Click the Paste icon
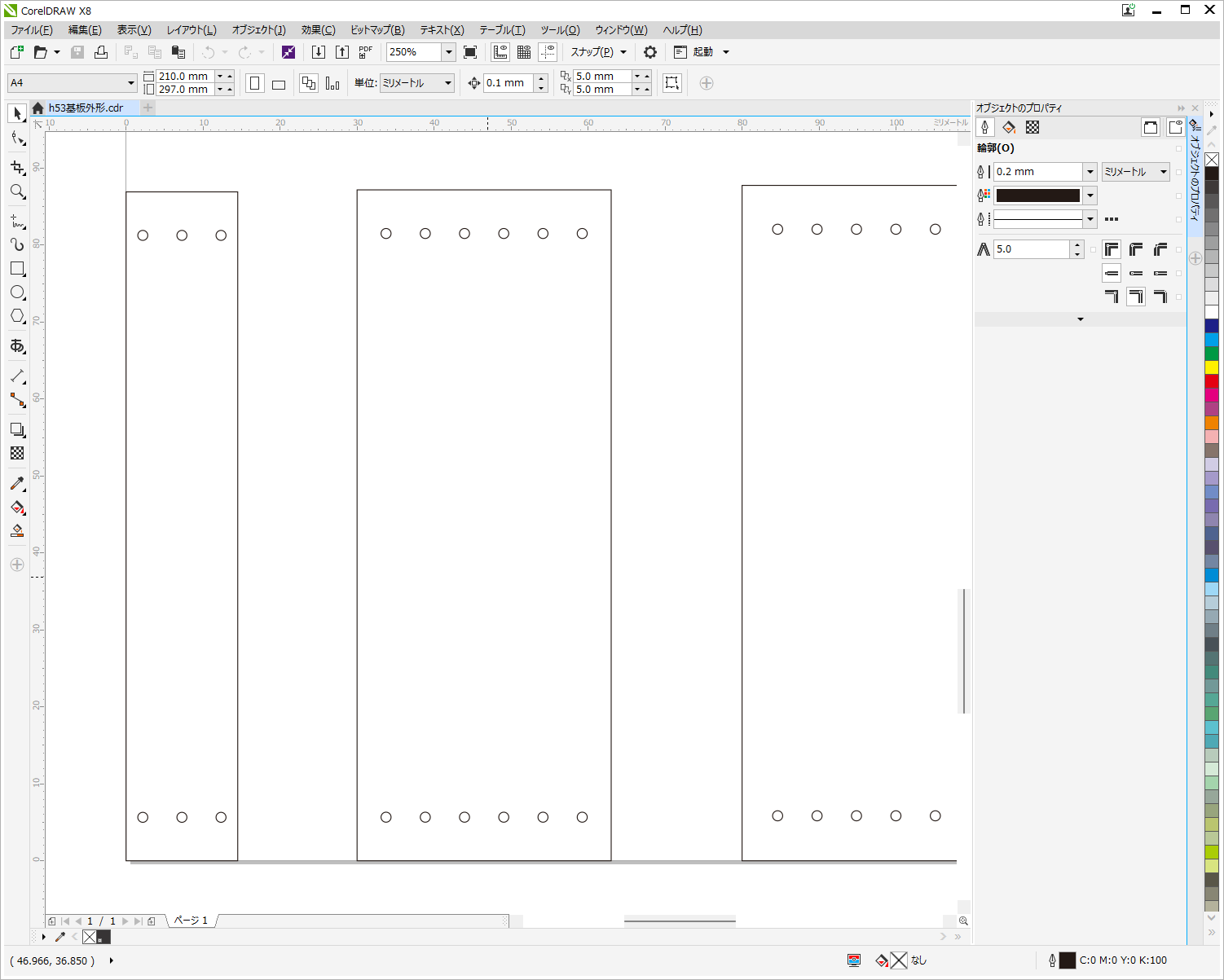This screenshot has width=1224, height=980. click(x=178, y=52)
